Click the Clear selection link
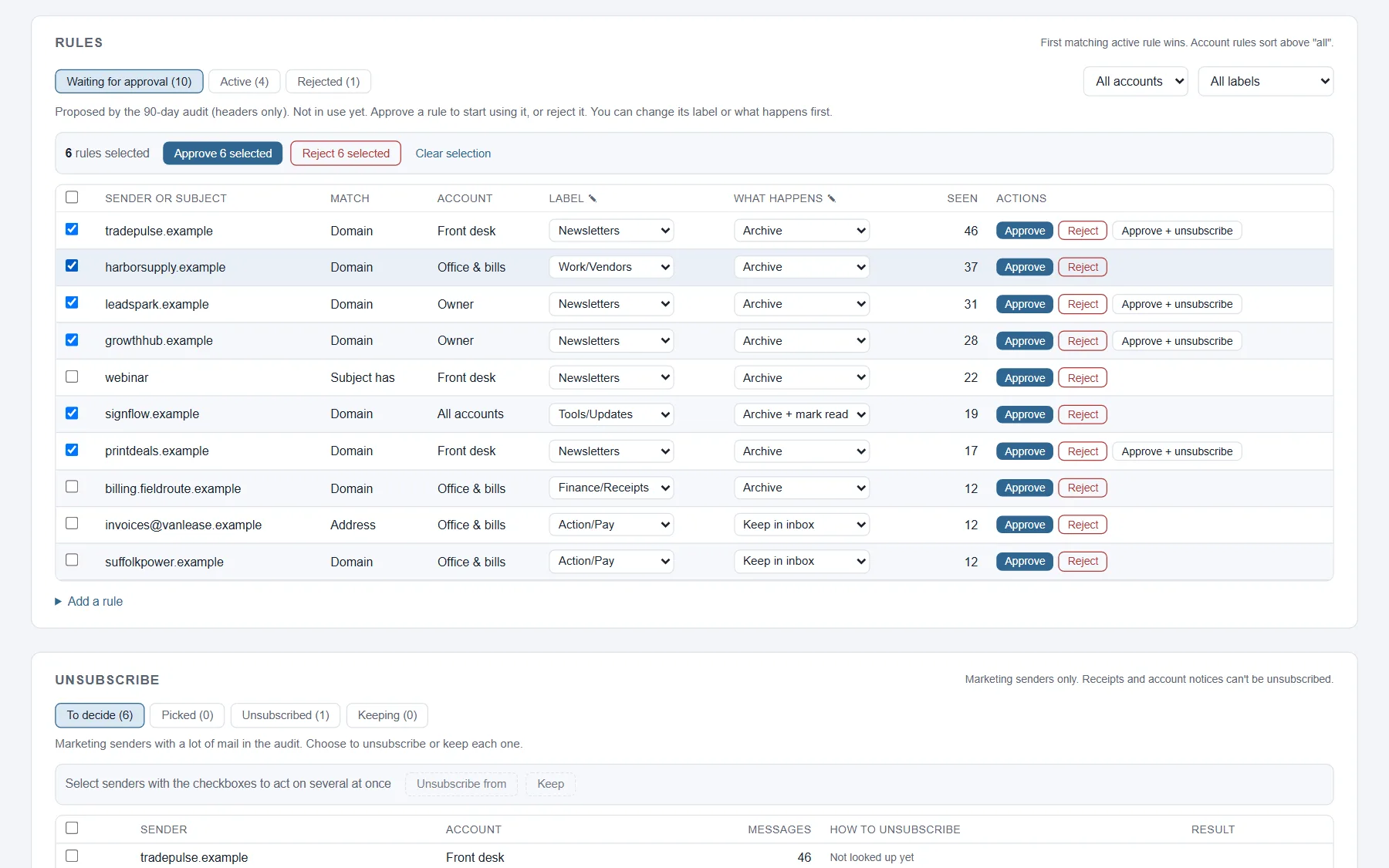 click(x=453, y=154)
